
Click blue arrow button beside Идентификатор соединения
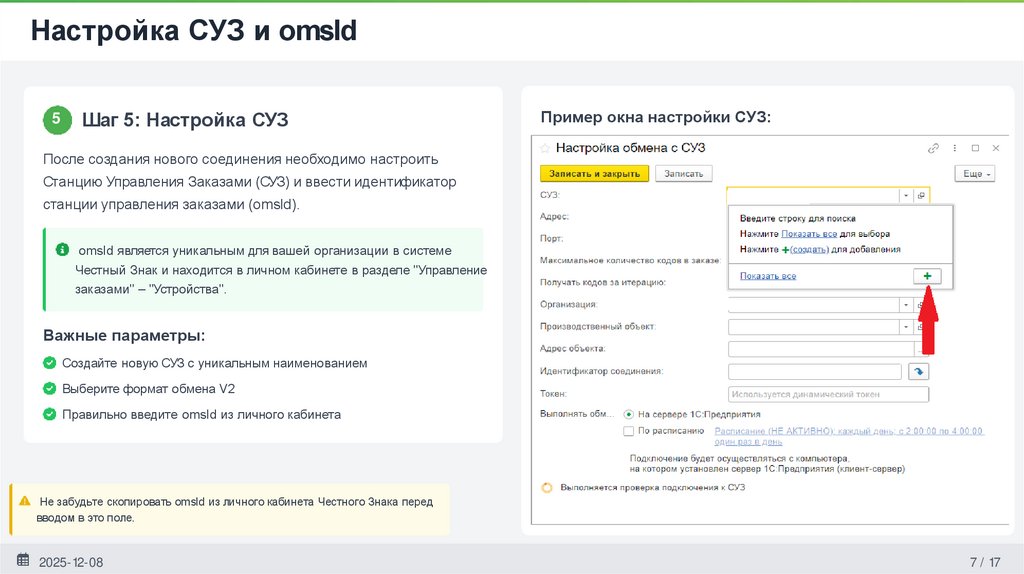918,372
